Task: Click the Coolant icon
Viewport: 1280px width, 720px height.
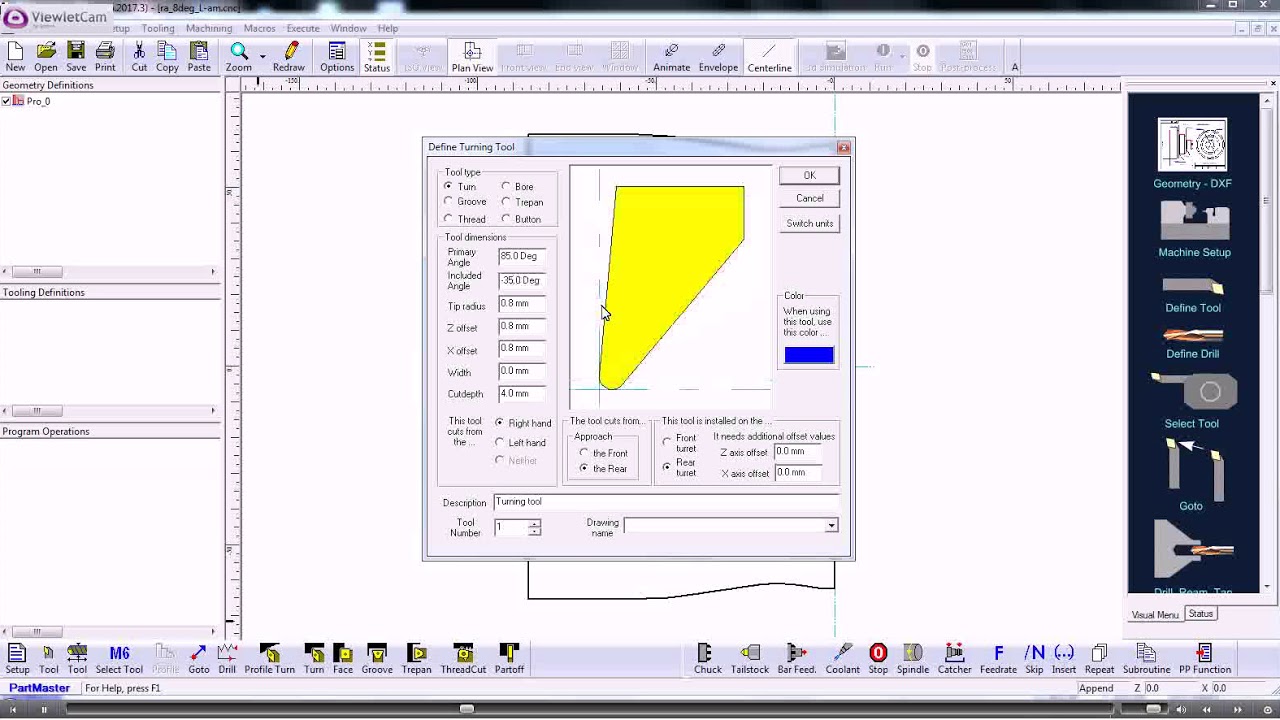Action: pos(842,659)
